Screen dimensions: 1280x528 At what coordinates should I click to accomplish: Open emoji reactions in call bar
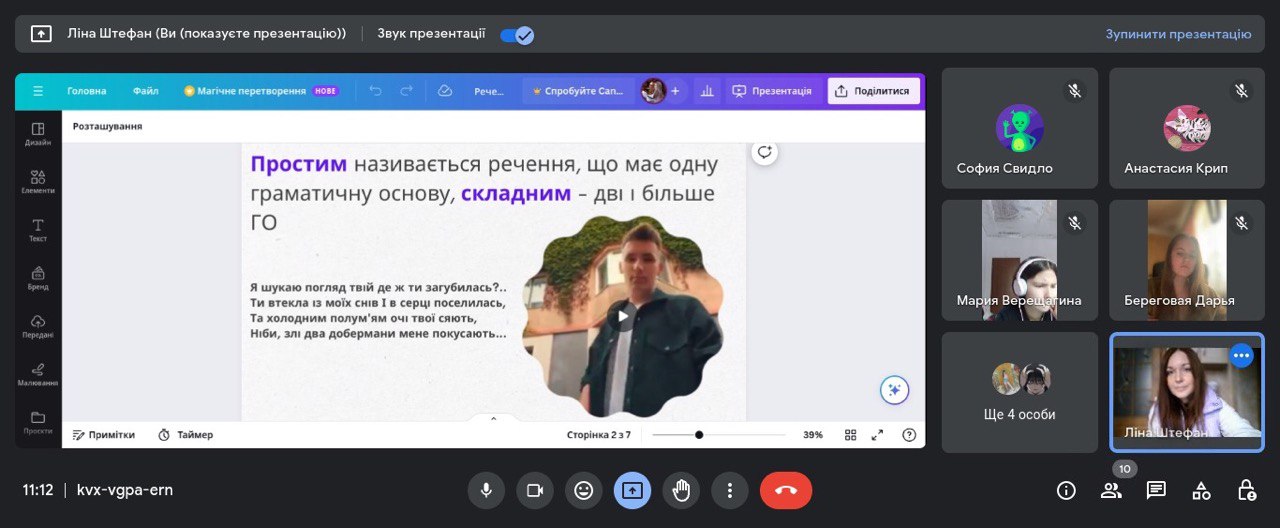583,490
